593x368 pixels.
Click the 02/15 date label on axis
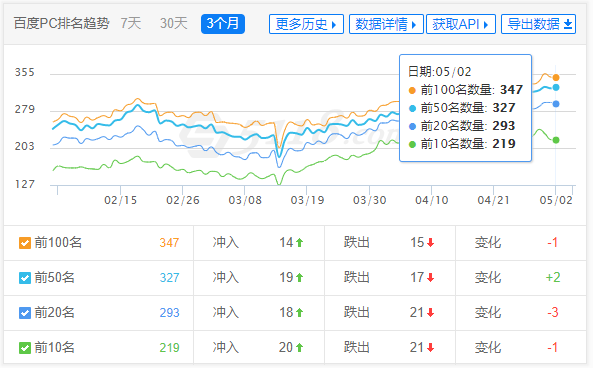121,200
